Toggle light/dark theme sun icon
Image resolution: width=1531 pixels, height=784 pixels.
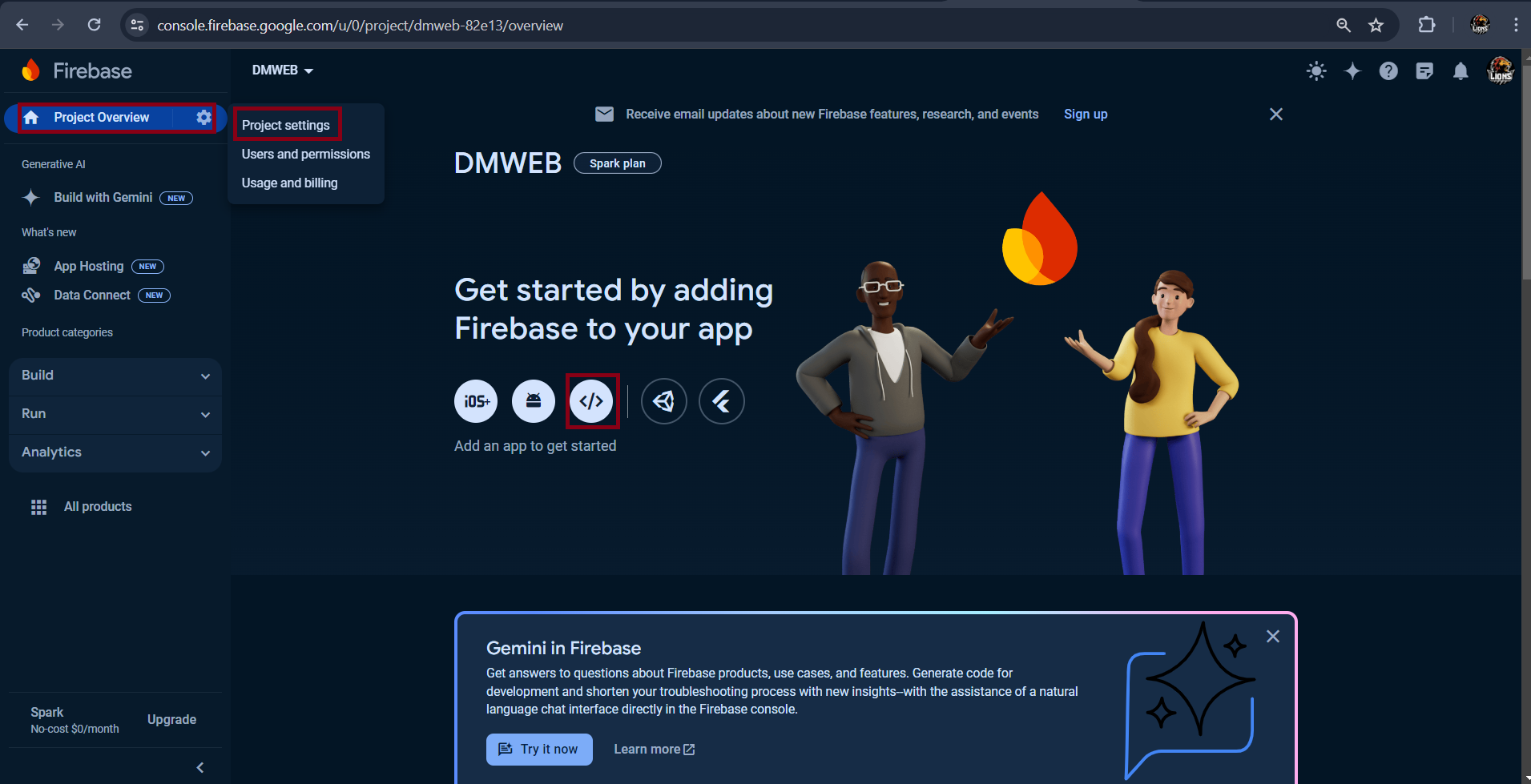(1316, 71)
